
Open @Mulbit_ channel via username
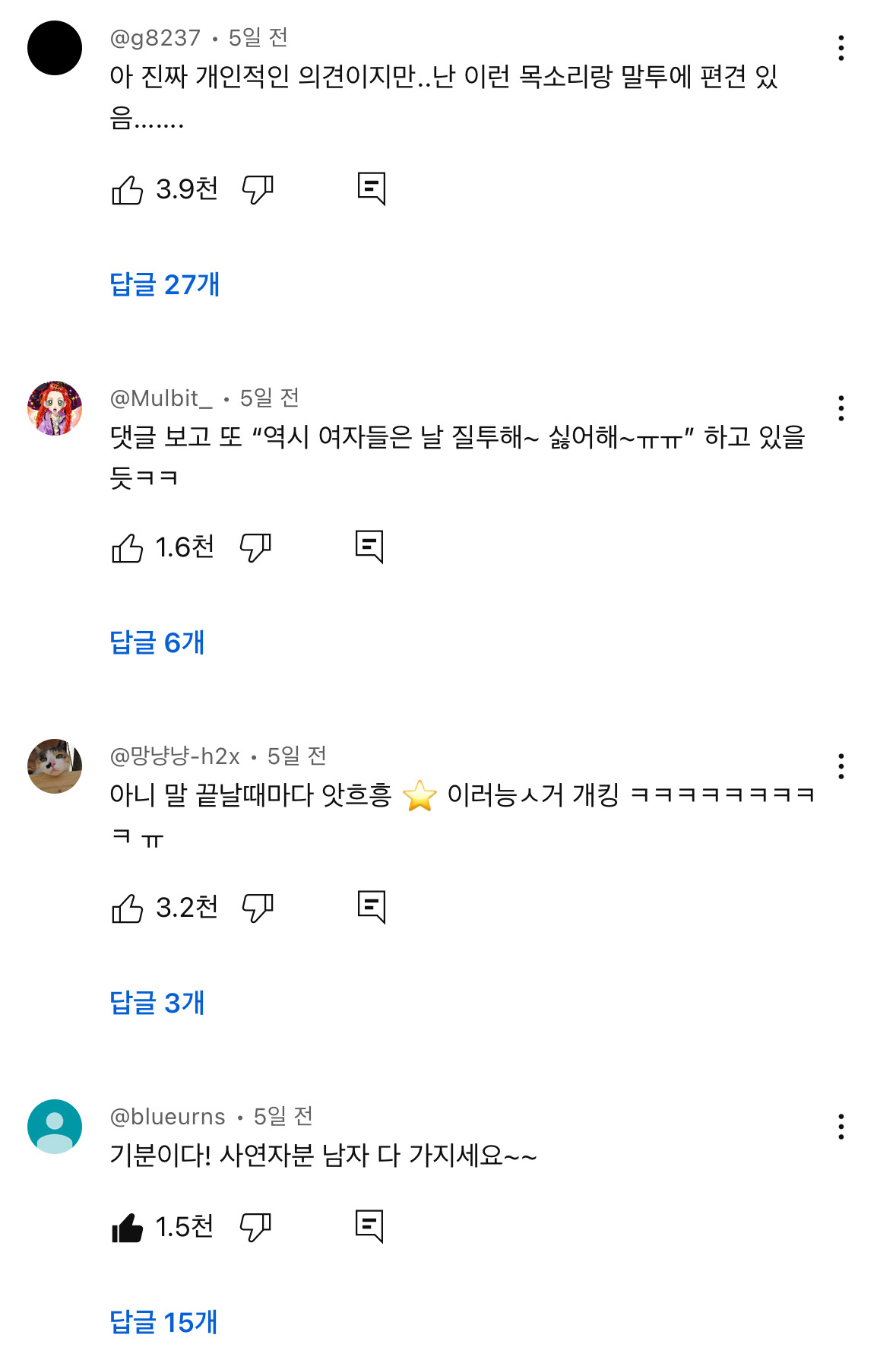tap(161, 398)
